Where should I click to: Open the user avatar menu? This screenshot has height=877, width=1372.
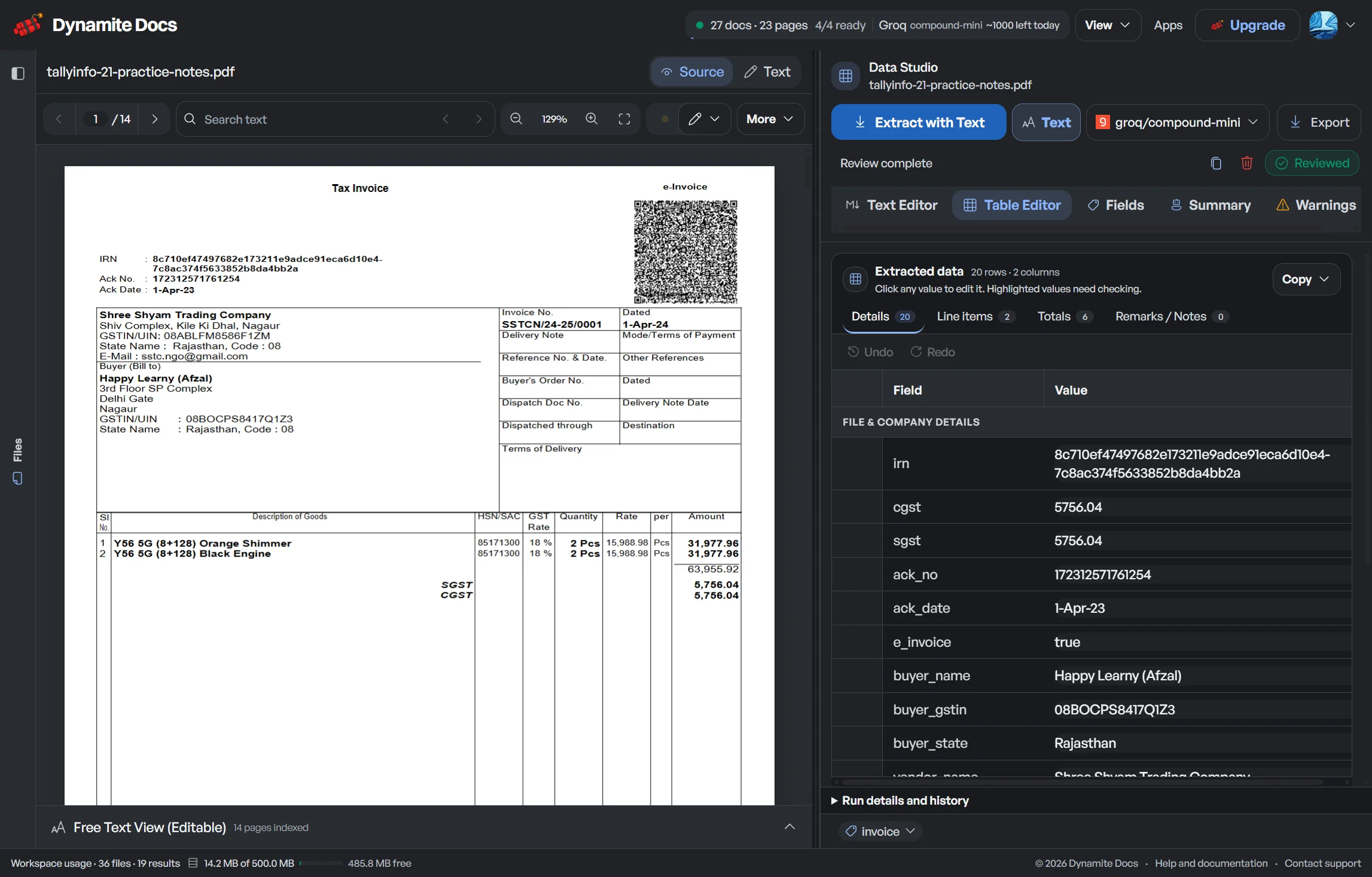pyautogui.click(x=1333, y=25)
